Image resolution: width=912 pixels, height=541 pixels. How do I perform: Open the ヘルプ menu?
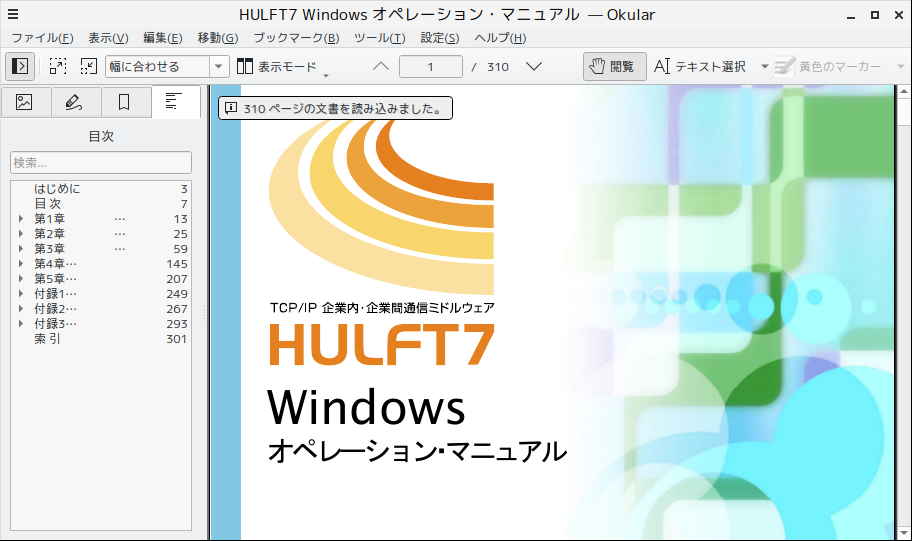click(x=500, y=38)
